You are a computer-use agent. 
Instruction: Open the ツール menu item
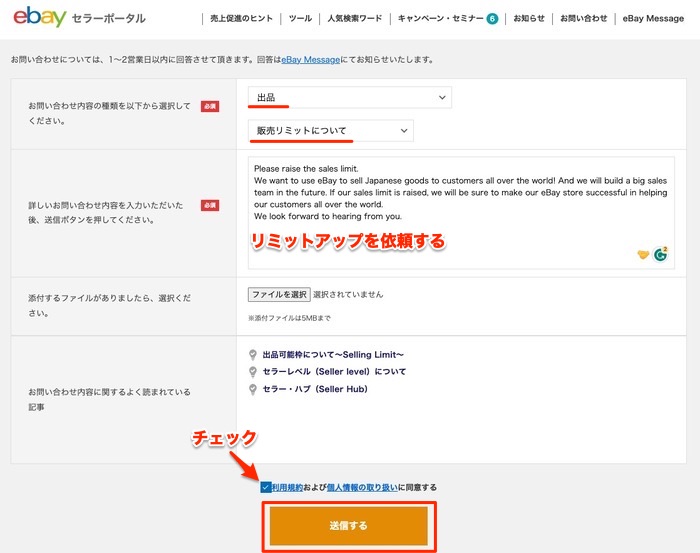pyautogui.click(x=299, y=18)
